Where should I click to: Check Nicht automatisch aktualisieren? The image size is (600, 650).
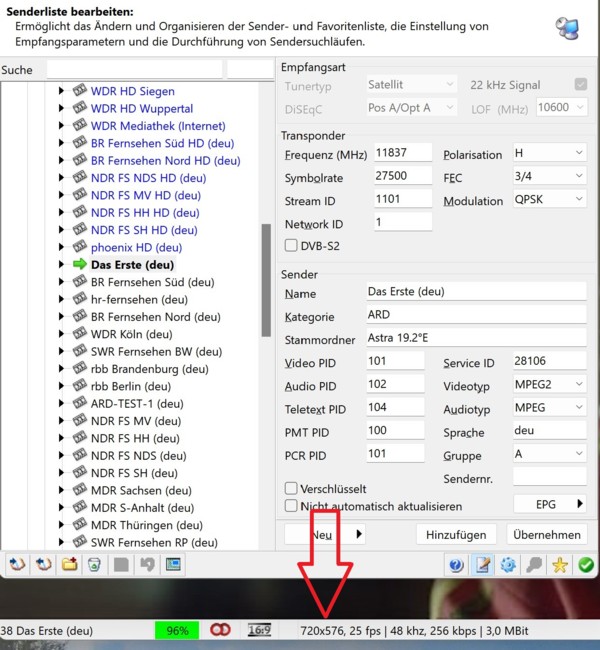[x=291, y=506]
